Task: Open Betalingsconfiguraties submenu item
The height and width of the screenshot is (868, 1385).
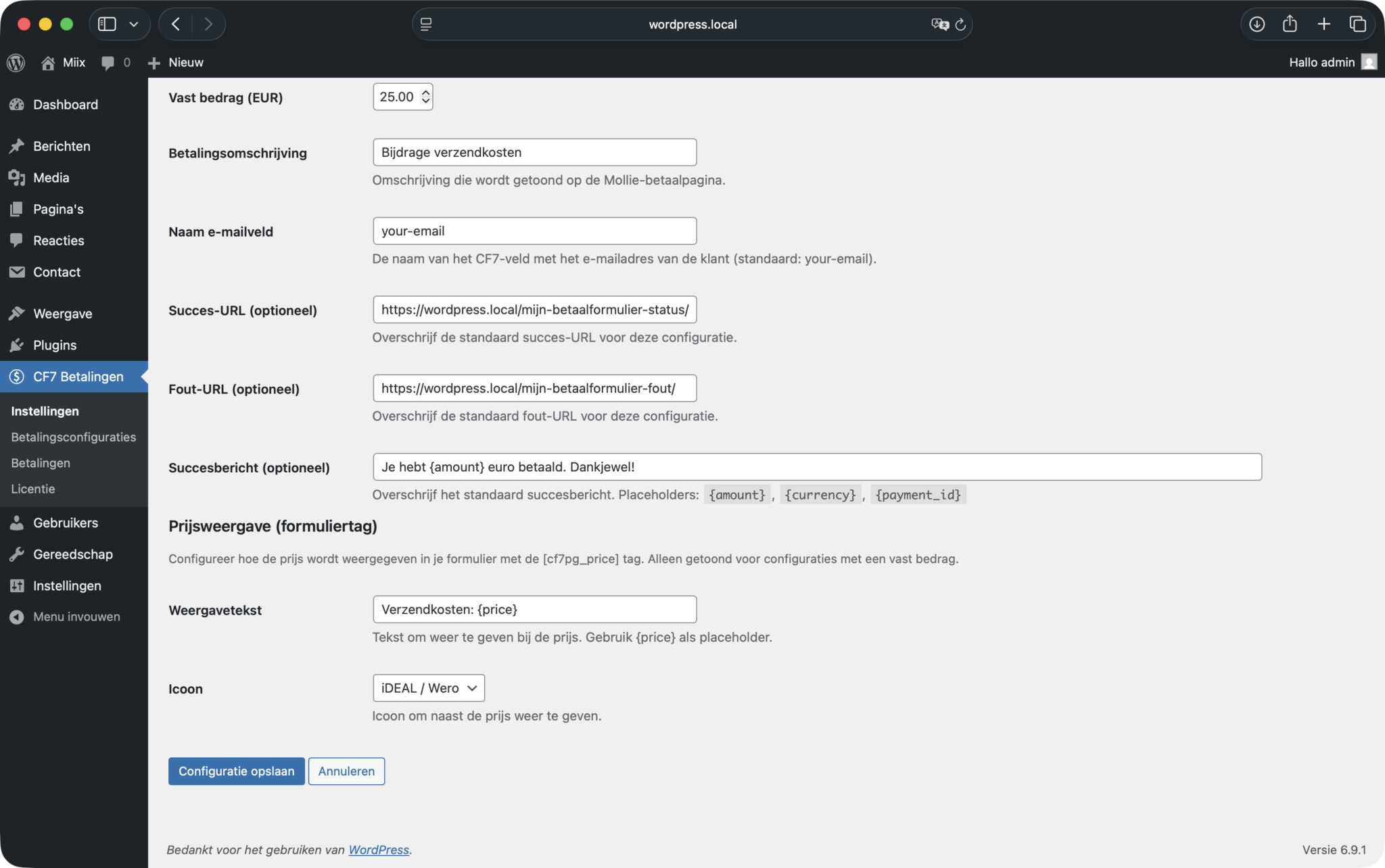Action: [x=73, y=437]
